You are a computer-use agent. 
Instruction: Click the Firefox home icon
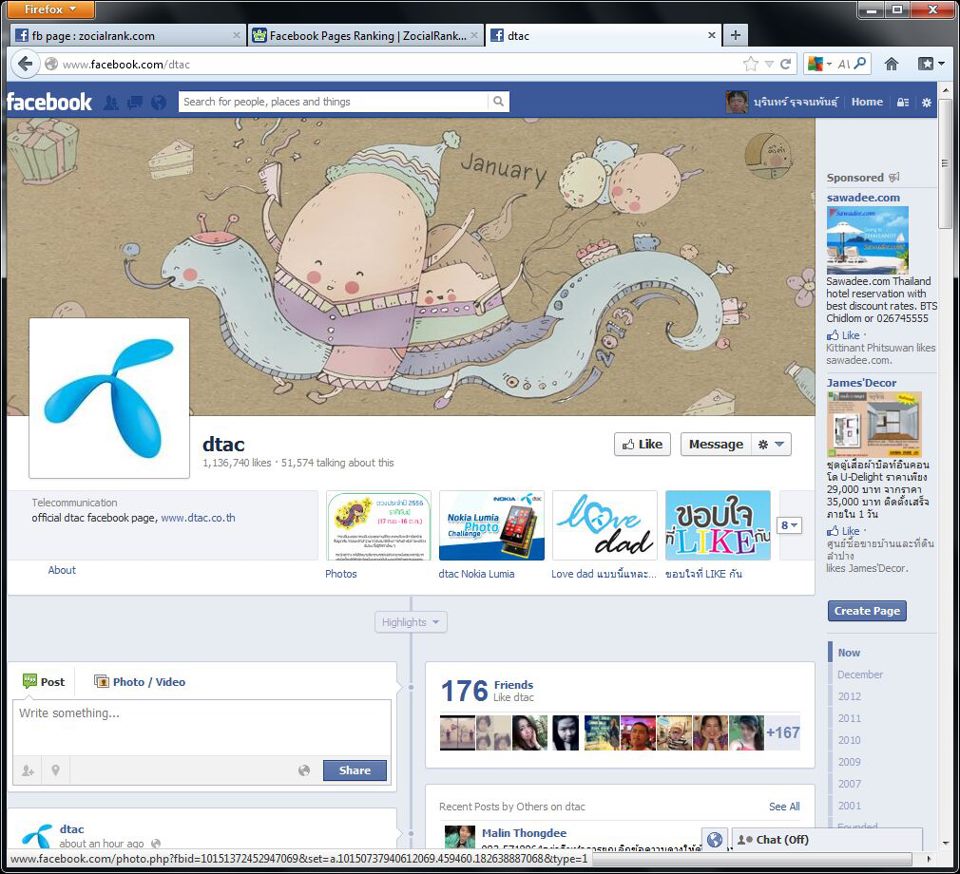tap(891, 64)
